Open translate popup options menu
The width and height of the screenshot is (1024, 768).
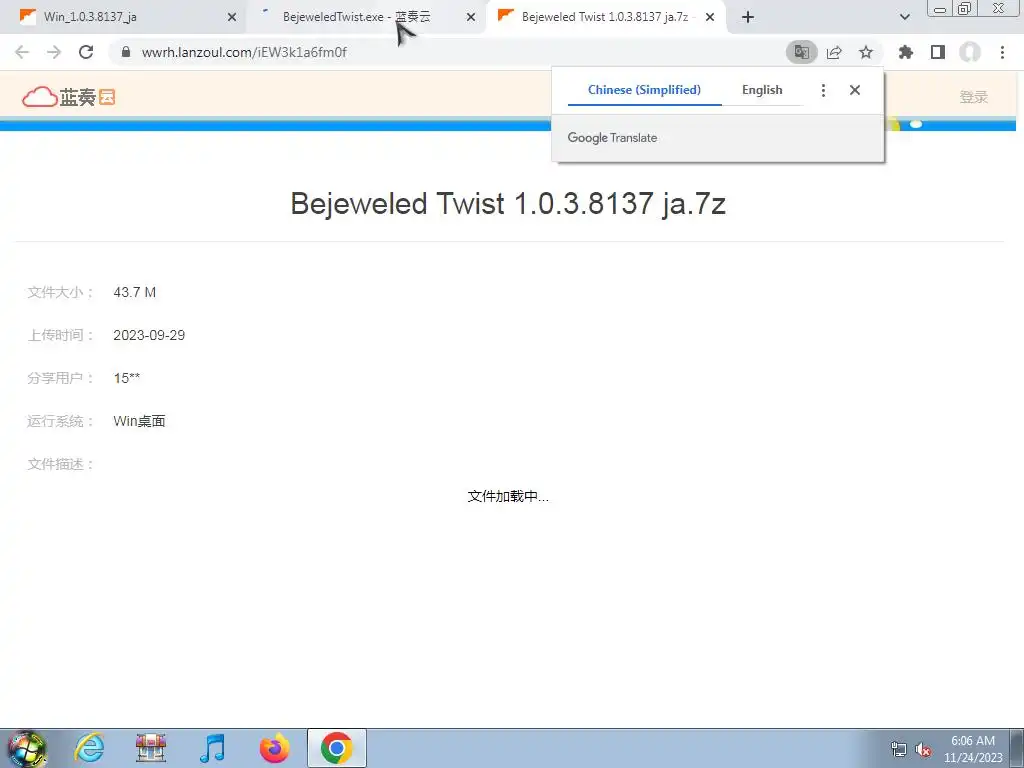tap(824, 90)
